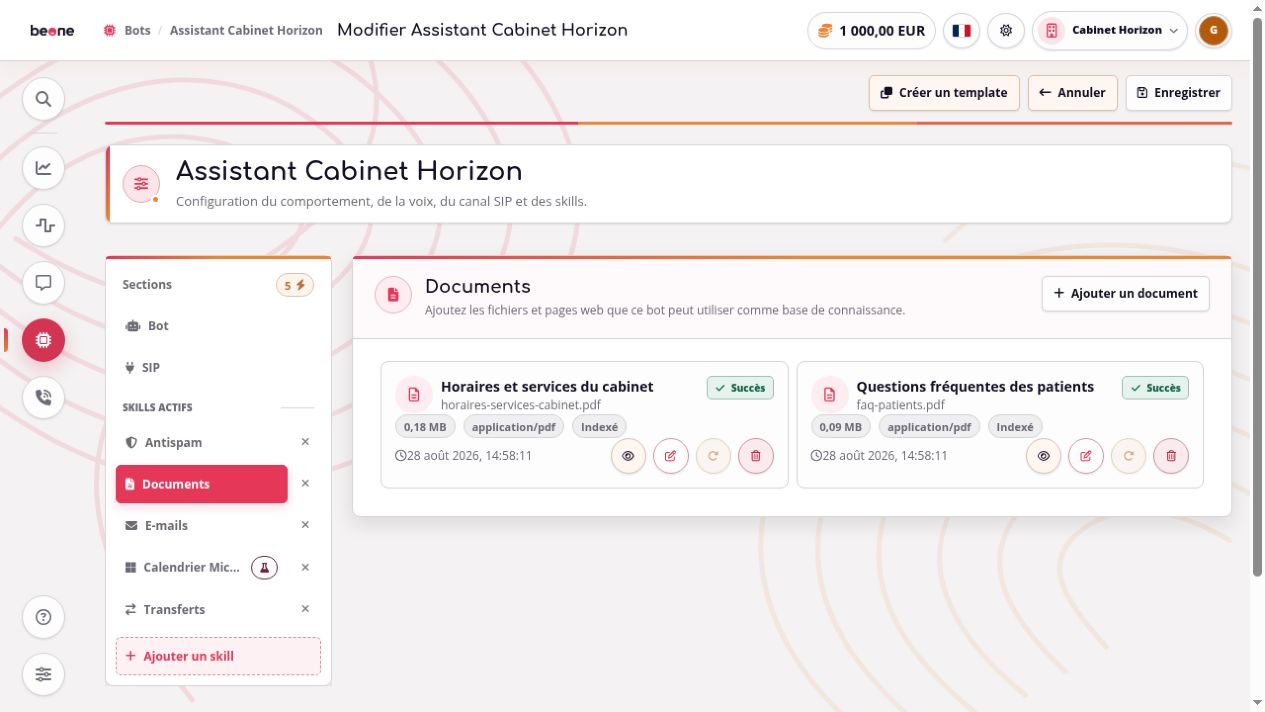
Task: Remove the Transferts skill
Action: (305, 609)
